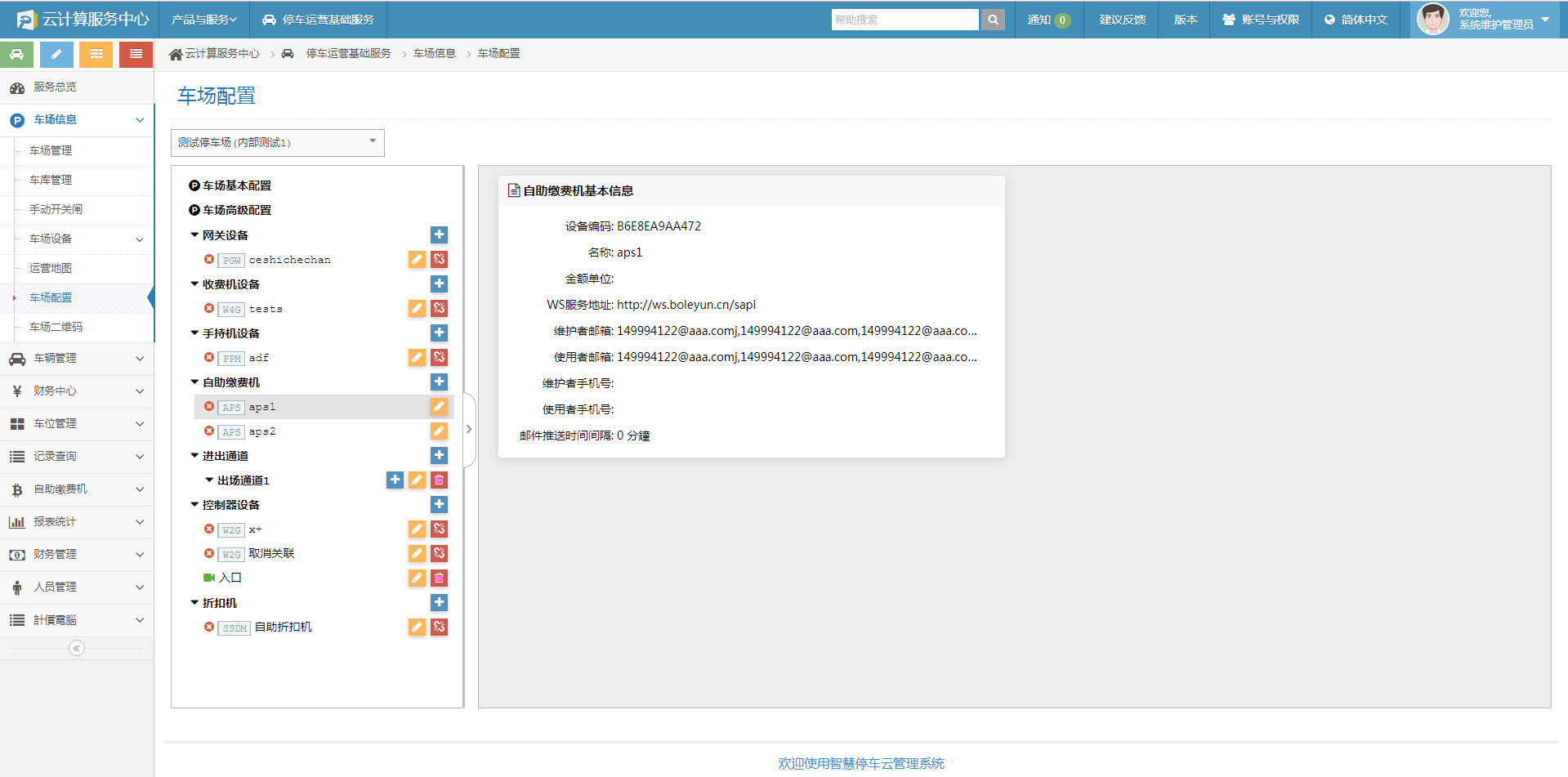Open 车场管理 in the sidebar

tap(51, 150)
